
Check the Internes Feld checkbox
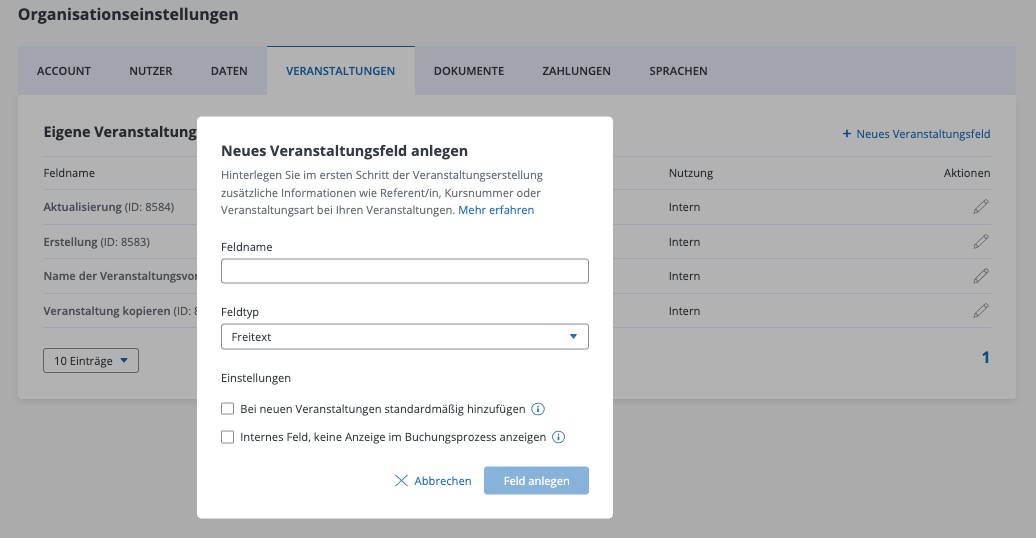point(228,437)
